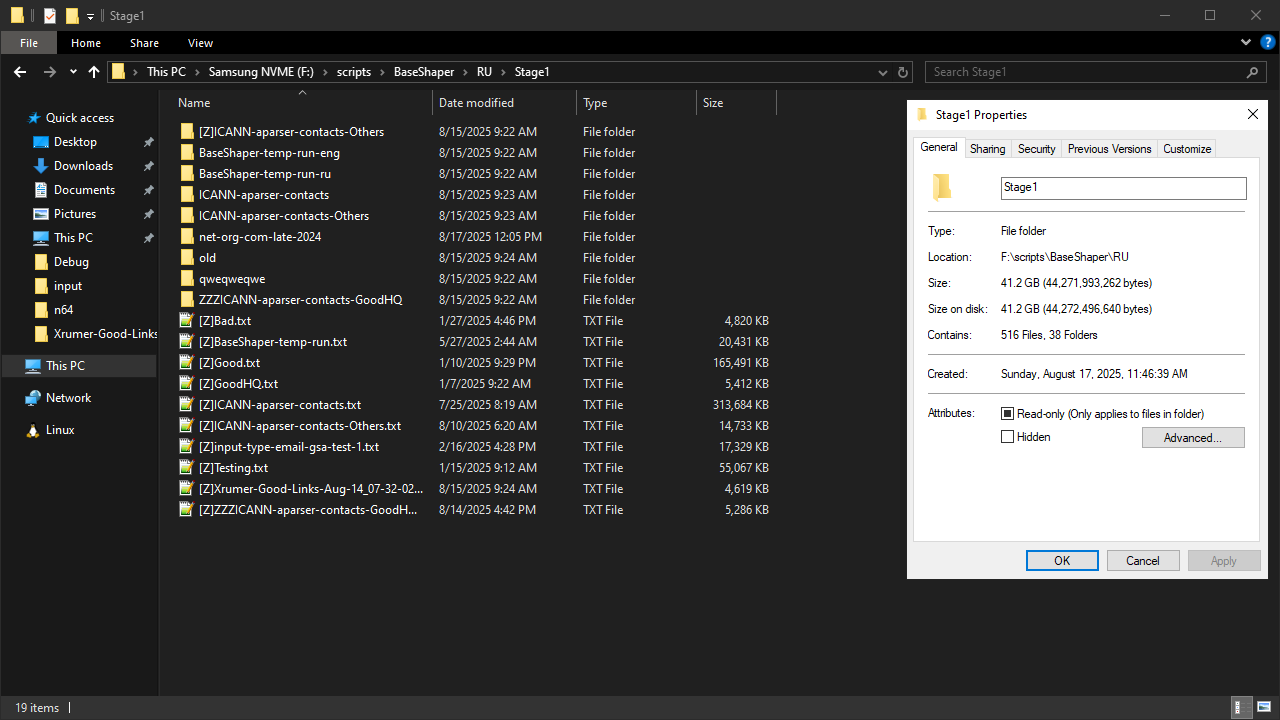
Task: Enable the Hidden attribute checkbox
Action: coord(1008,437)
